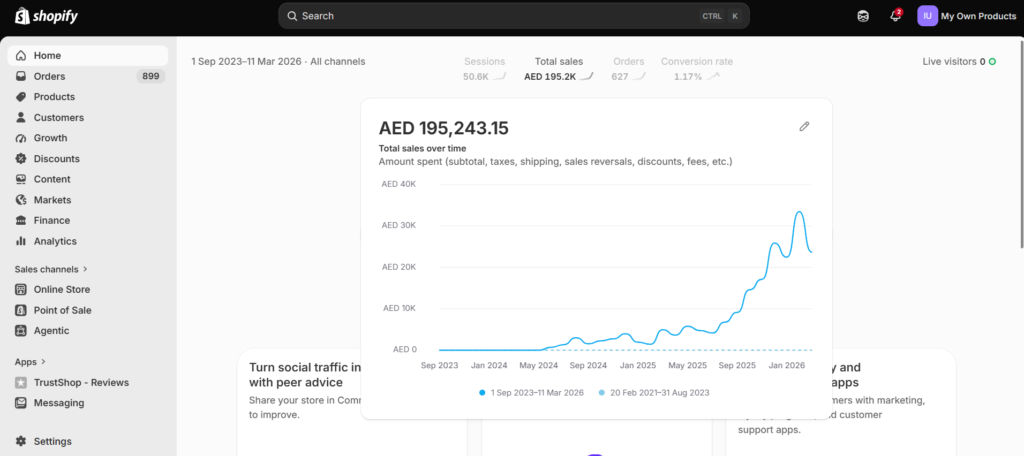Select the Sessions metric tab

coord(485,69)
